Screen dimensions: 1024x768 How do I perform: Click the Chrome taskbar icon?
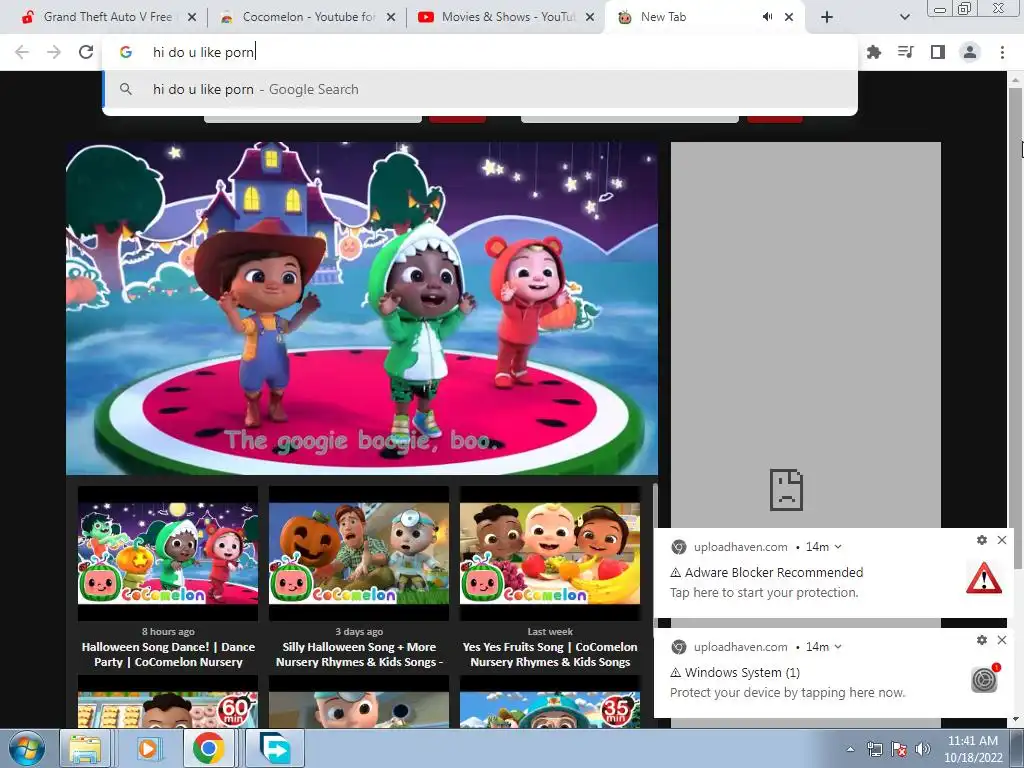point(208,748)
